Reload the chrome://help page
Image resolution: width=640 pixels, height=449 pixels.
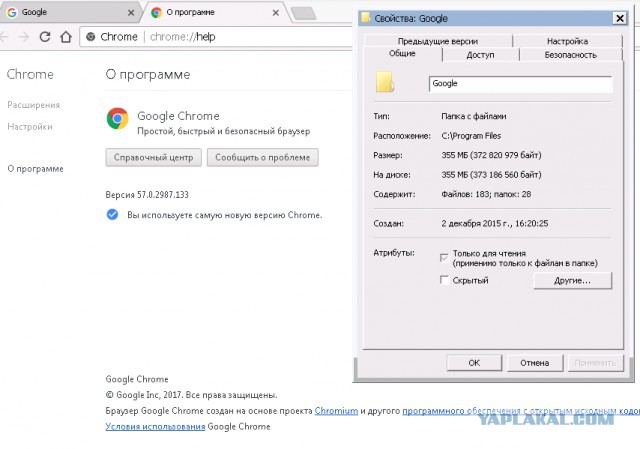[45, 37]
